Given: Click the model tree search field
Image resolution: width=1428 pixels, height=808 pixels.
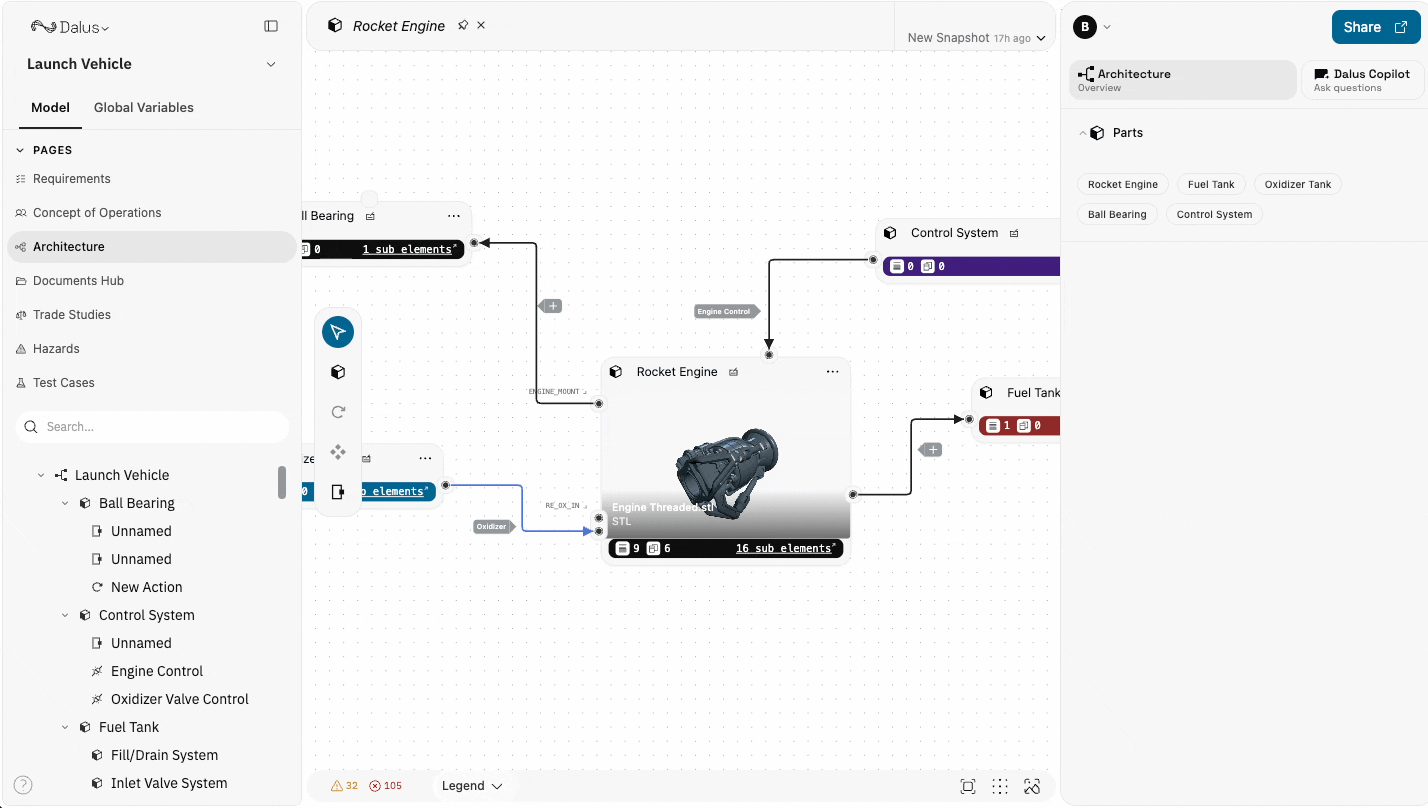Looking at the screenshot, I should coord(152,427).
